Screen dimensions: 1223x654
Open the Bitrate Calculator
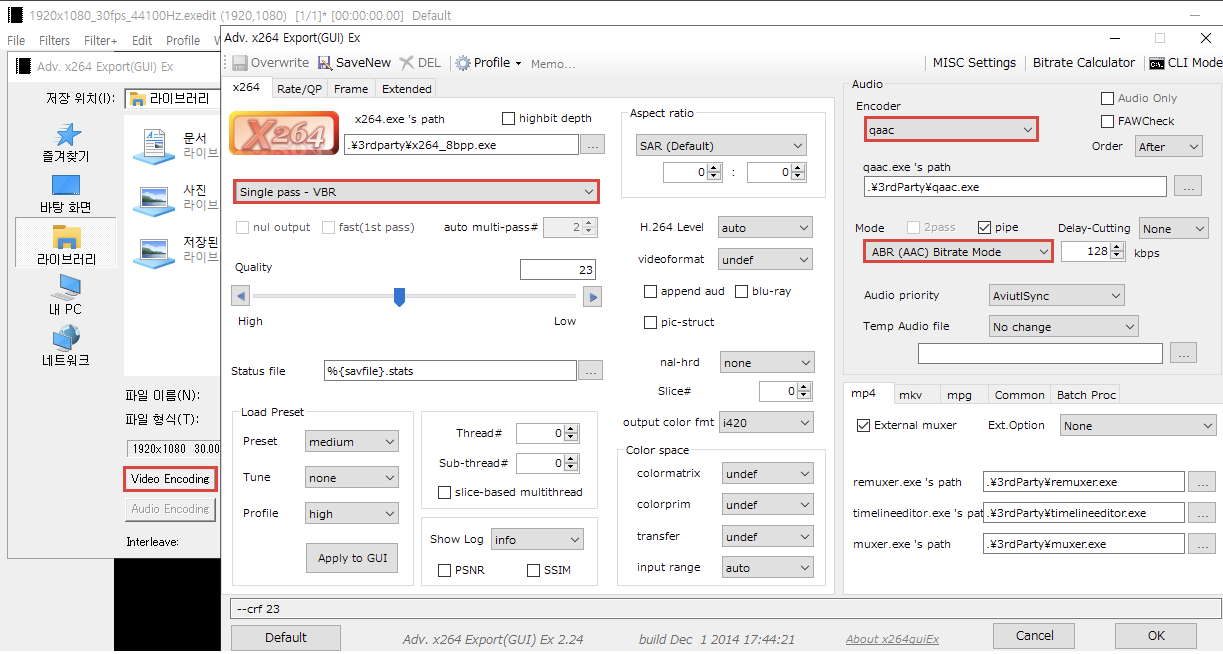(x=1084, y=62)
